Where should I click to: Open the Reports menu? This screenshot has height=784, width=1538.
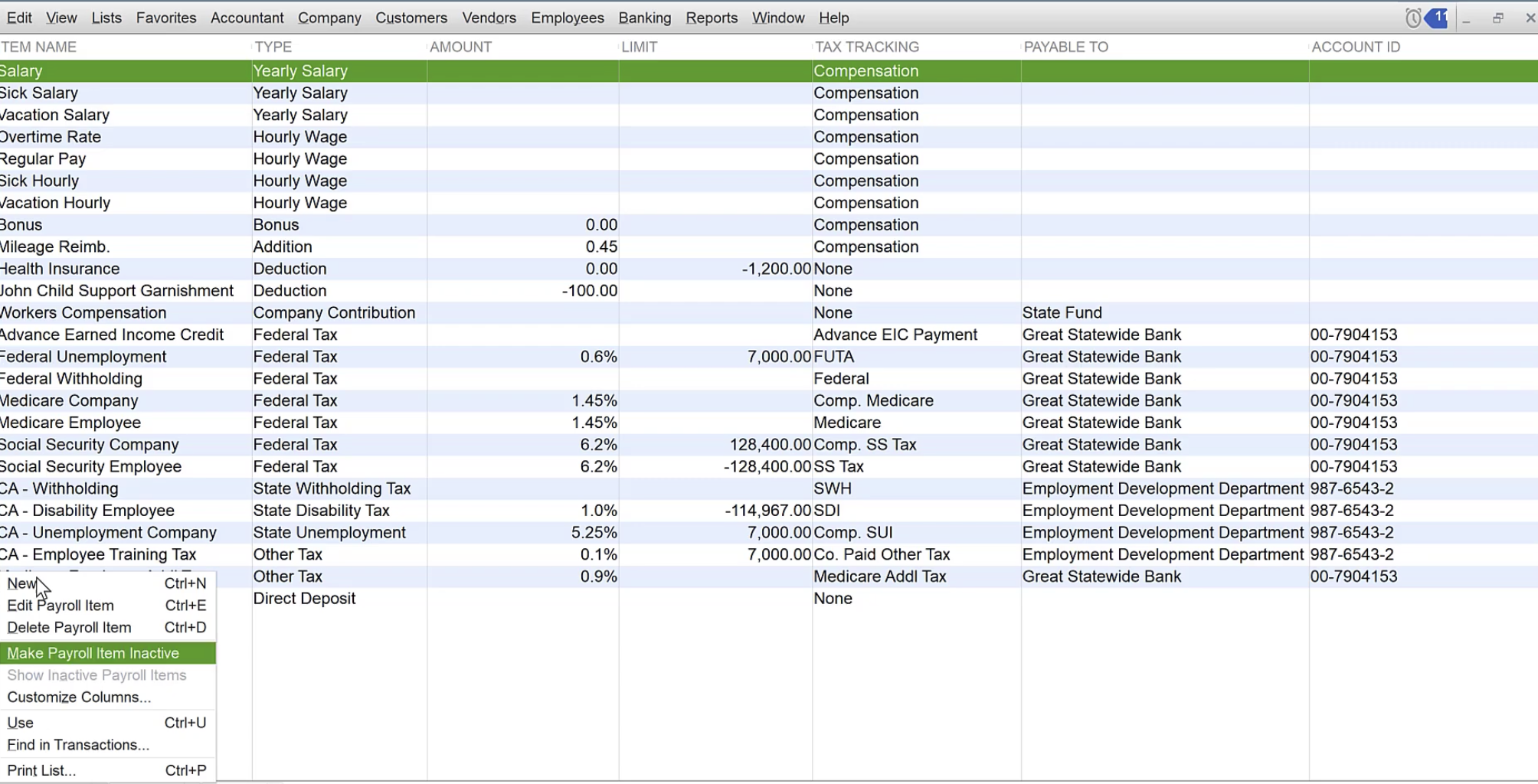click(x=711, y=18)
